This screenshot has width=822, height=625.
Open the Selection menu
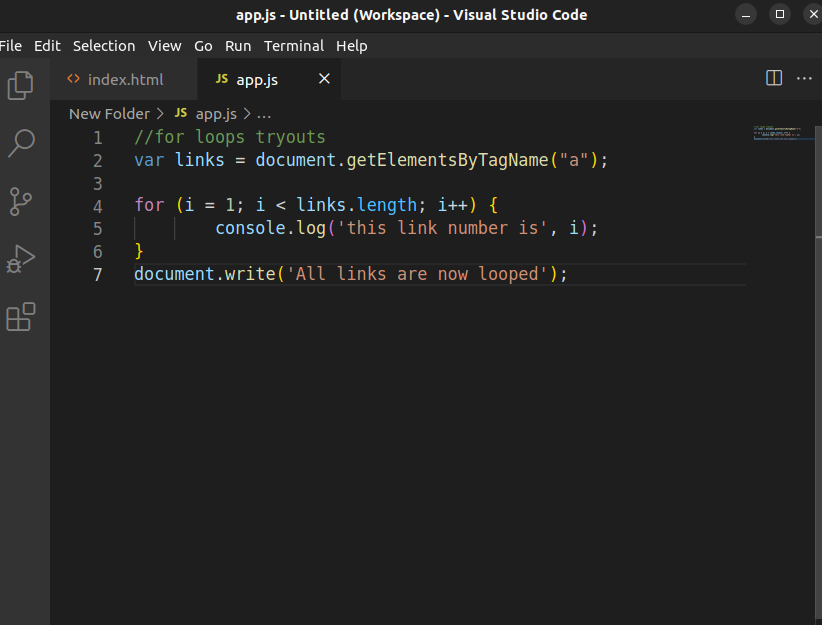104,46
